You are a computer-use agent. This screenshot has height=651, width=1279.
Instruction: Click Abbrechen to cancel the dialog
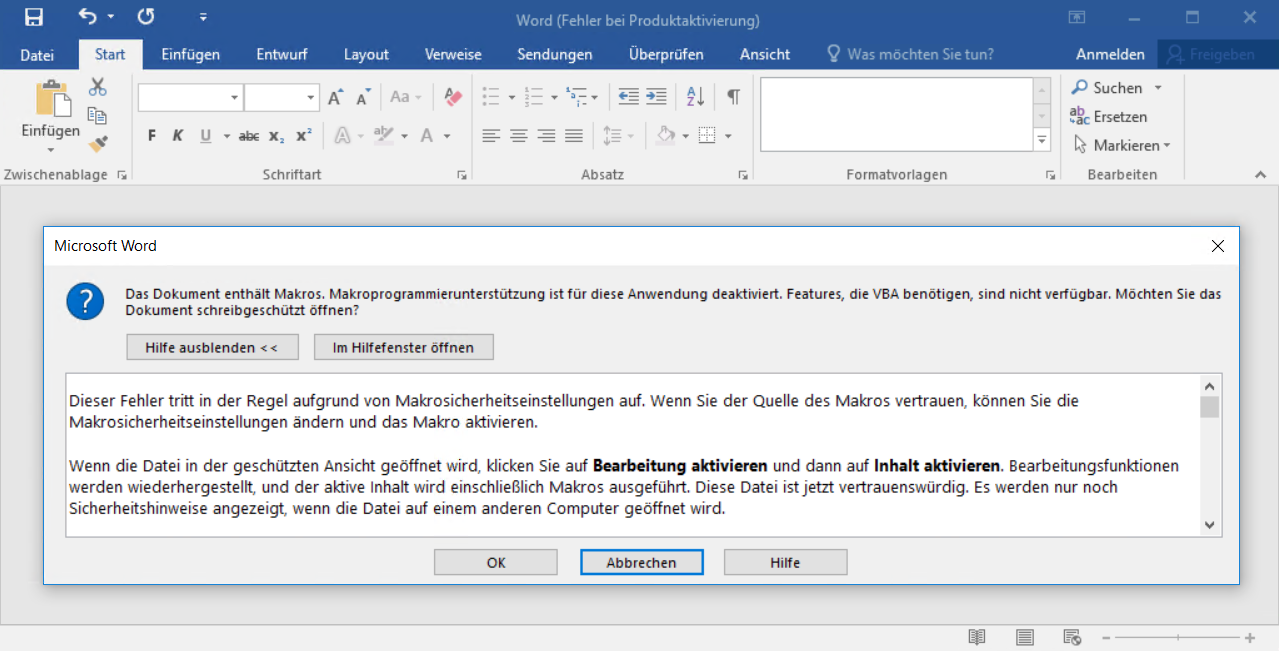pyautogui.click(x=641, y=562)
